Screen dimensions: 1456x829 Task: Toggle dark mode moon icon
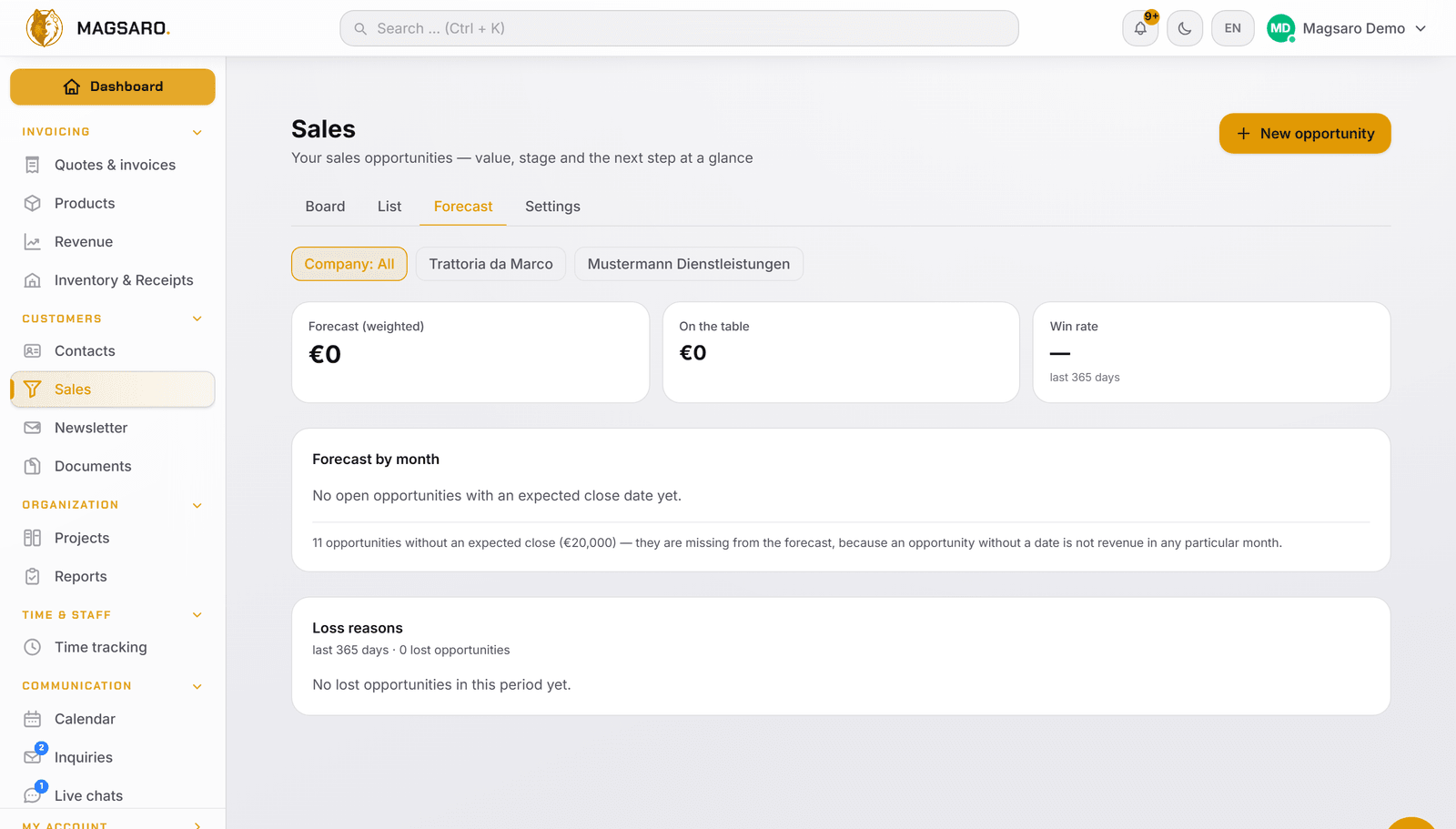pyautogui.click(x=1185, y=28)
